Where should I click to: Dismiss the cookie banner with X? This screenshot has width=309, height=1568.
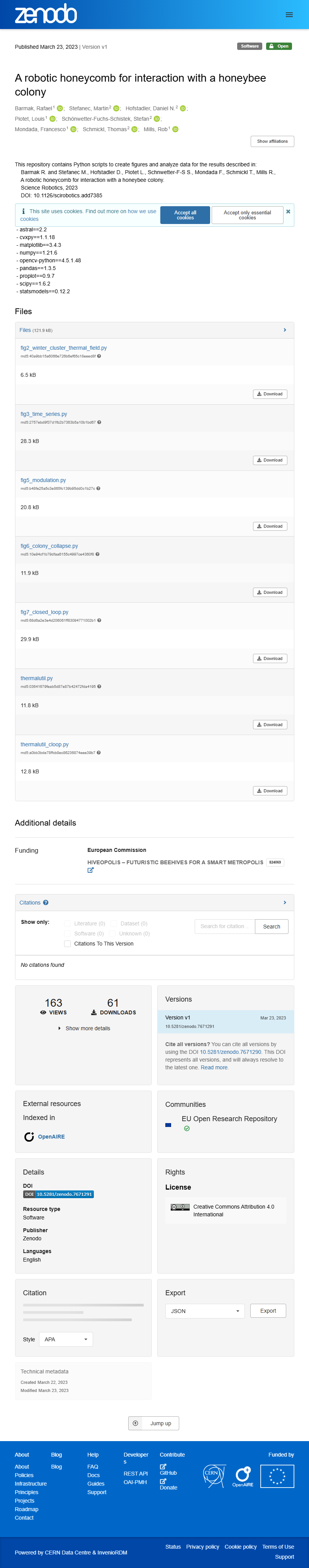pyautogui.click(x=288, y=211)
